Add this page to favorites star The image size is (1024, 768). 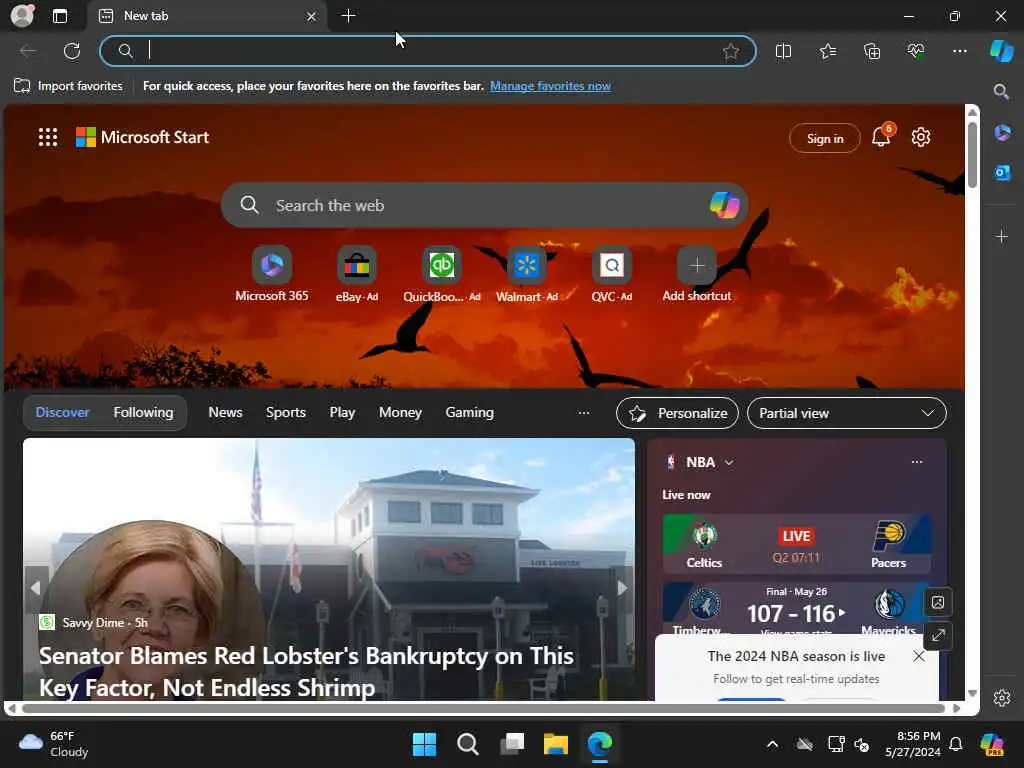(x=731, y=51)
